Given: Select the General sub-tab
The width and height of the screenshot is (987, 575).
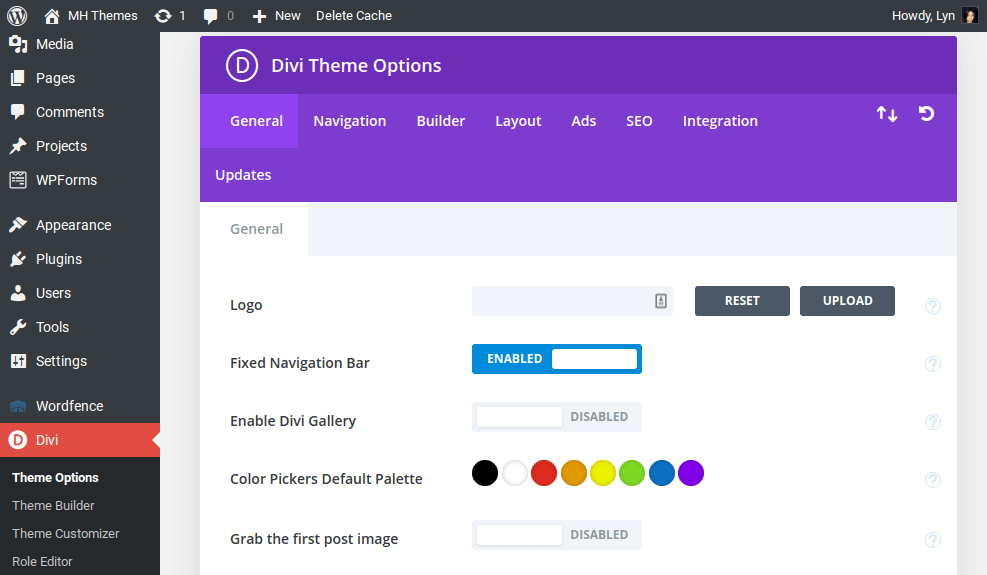Looking at the screenshot, I should [x=256, y=229].
